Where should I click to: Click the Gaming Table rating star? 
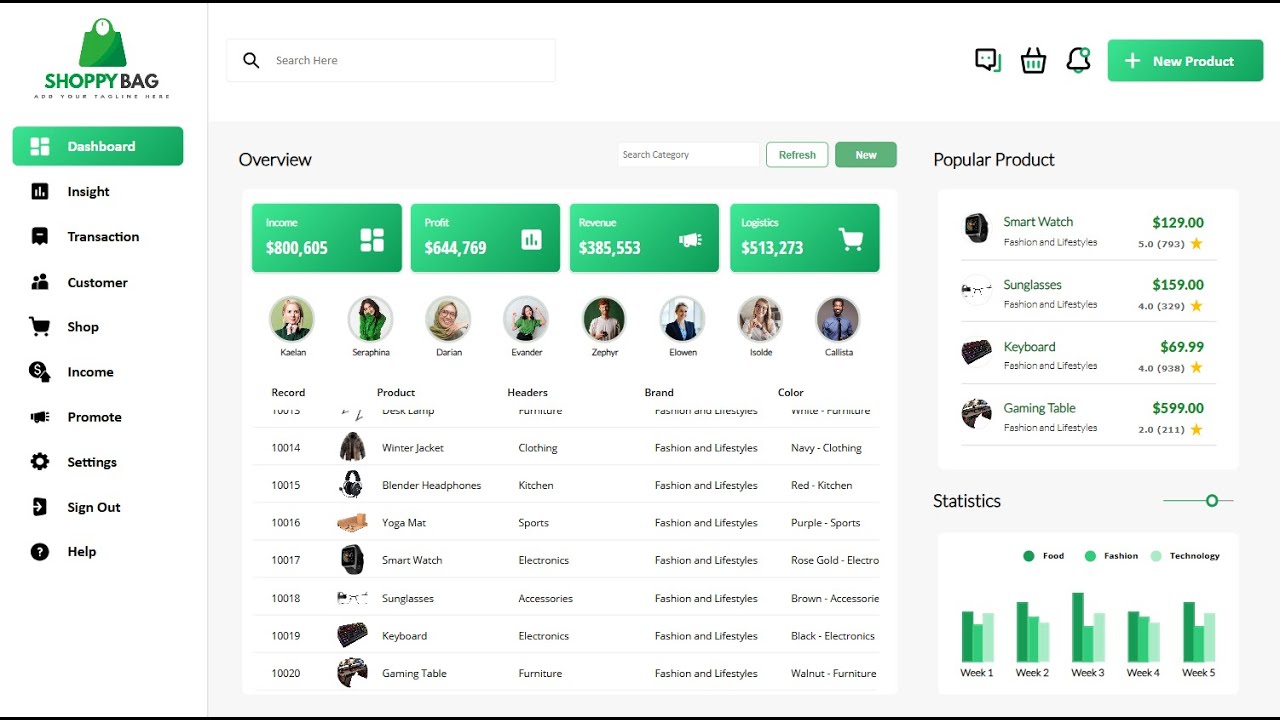[1196, 430]
